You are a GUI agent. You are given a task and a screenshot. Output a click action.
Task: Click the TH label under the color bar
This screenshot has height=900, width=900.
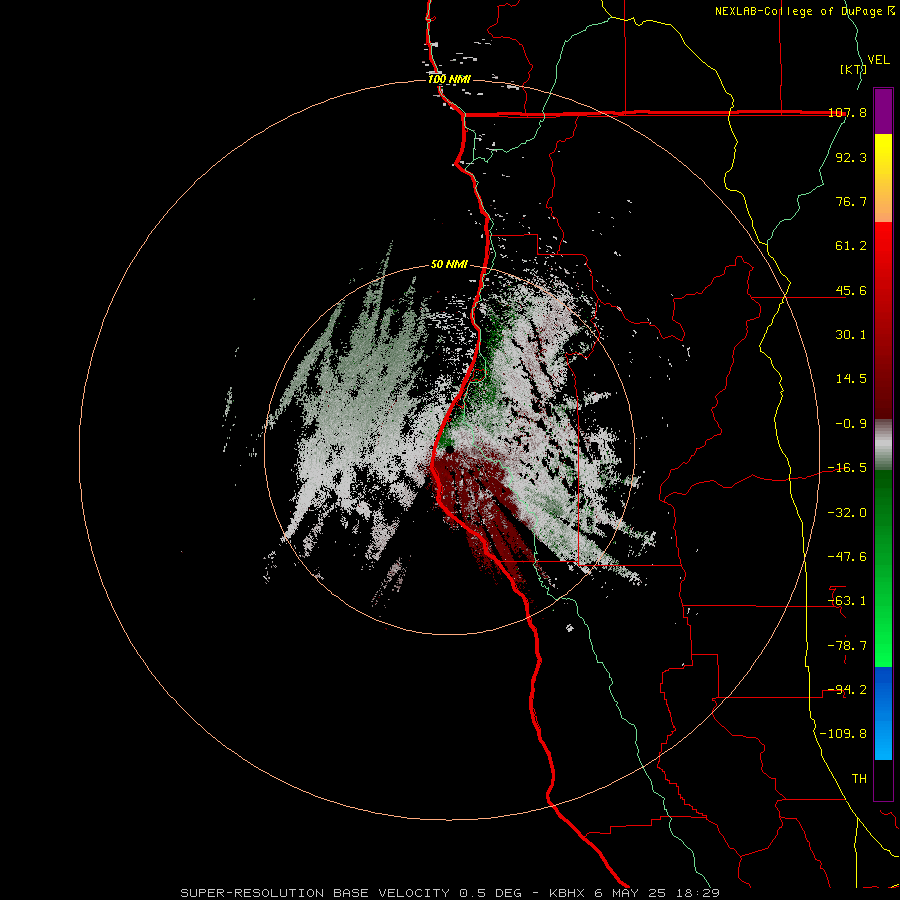click(859, 779)
